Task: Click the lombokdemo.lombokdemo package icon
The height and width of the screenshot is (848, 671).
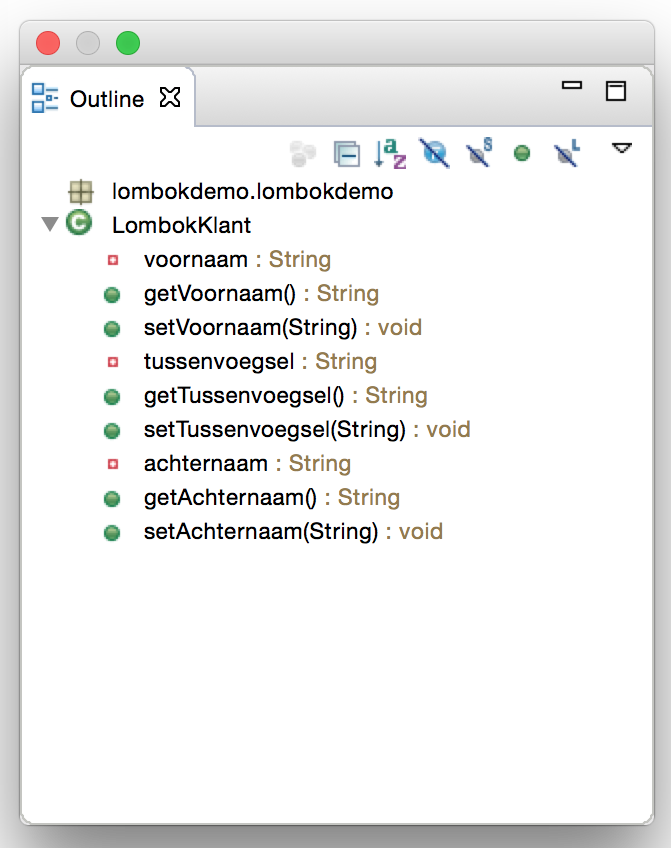Action: 79,191
